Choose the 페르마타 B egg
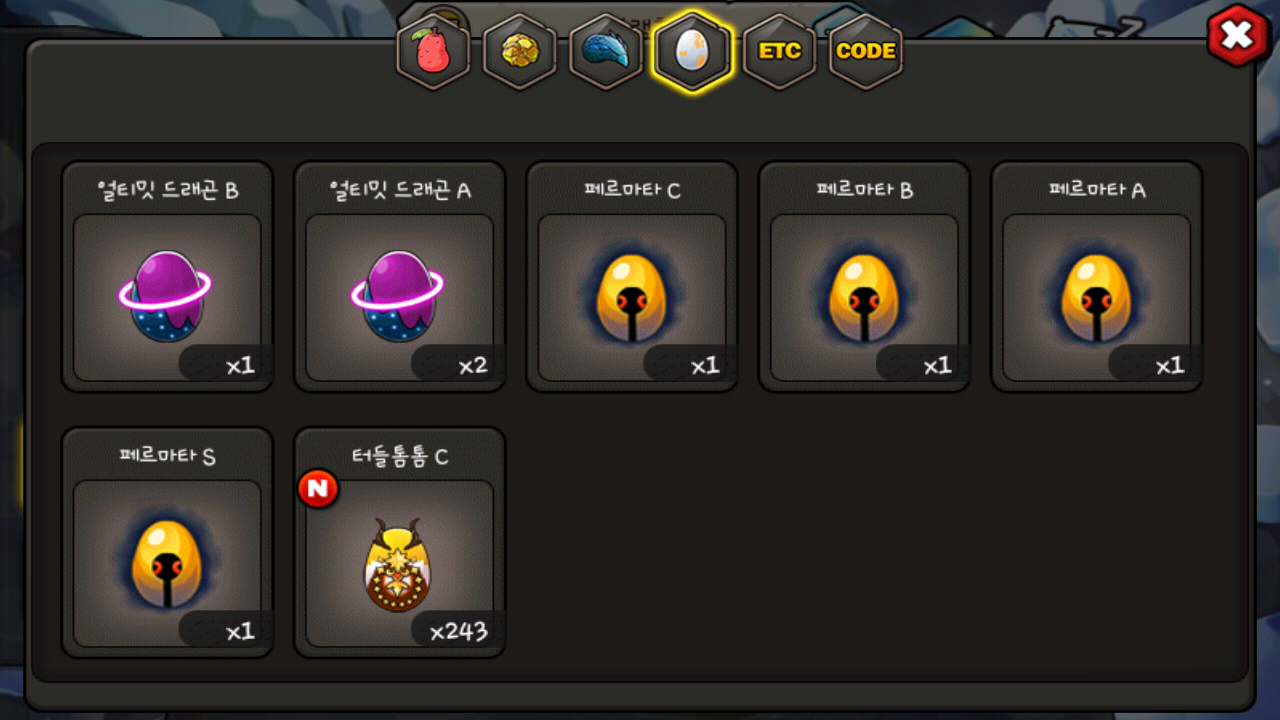This screenshot has height=720, width=1280. point(864,277)
